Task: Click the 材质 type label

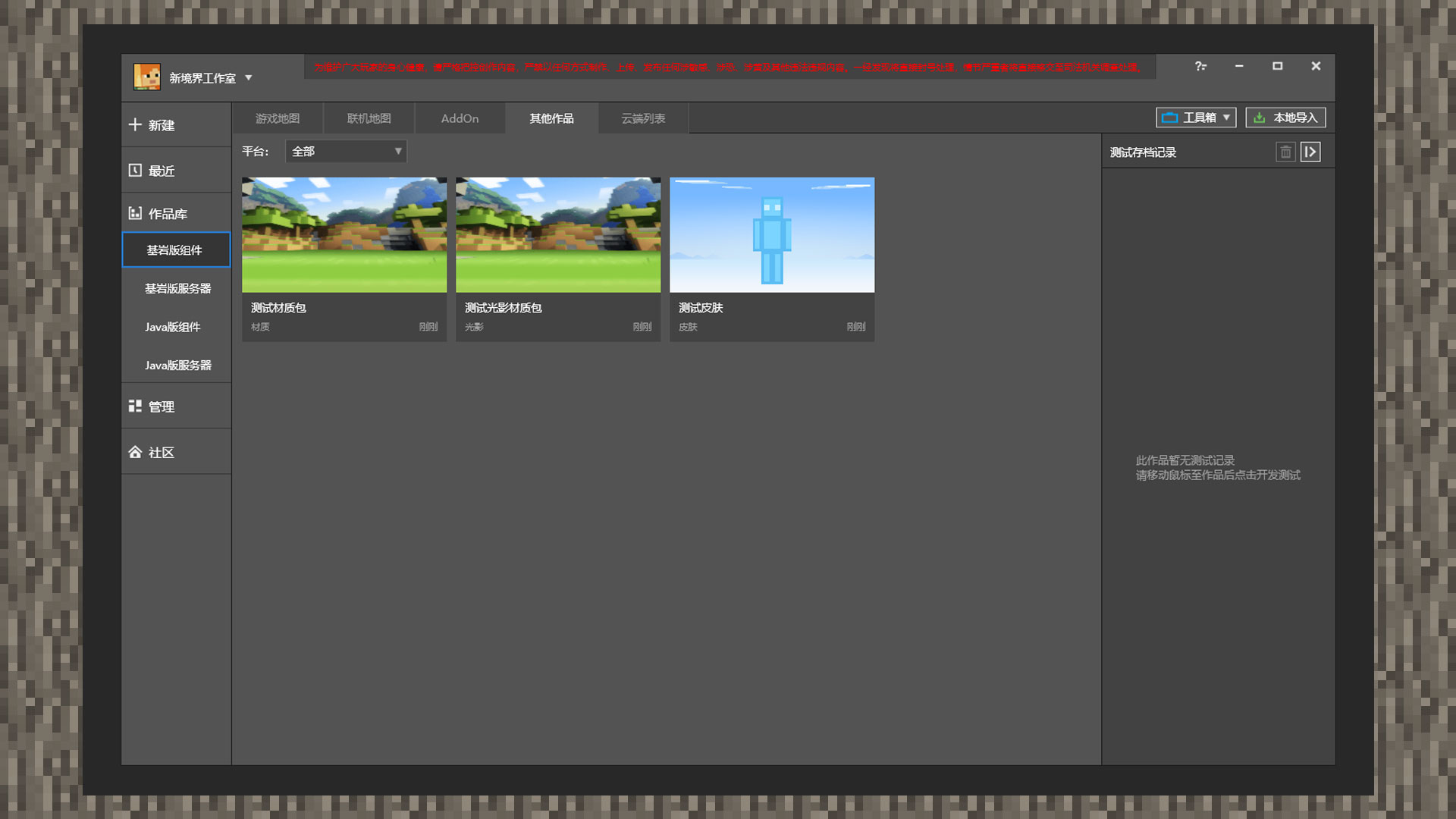Action: pos(260,327)
